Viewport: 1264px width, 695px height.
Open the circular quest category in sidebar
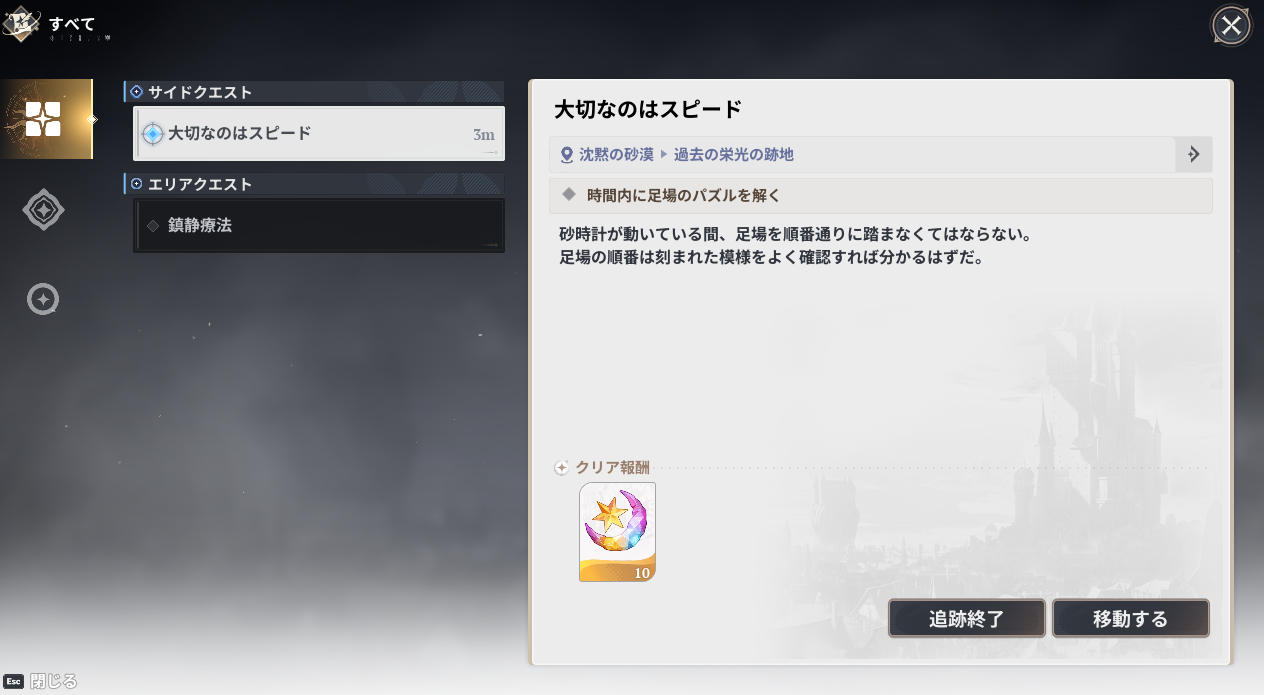(43, 299)
